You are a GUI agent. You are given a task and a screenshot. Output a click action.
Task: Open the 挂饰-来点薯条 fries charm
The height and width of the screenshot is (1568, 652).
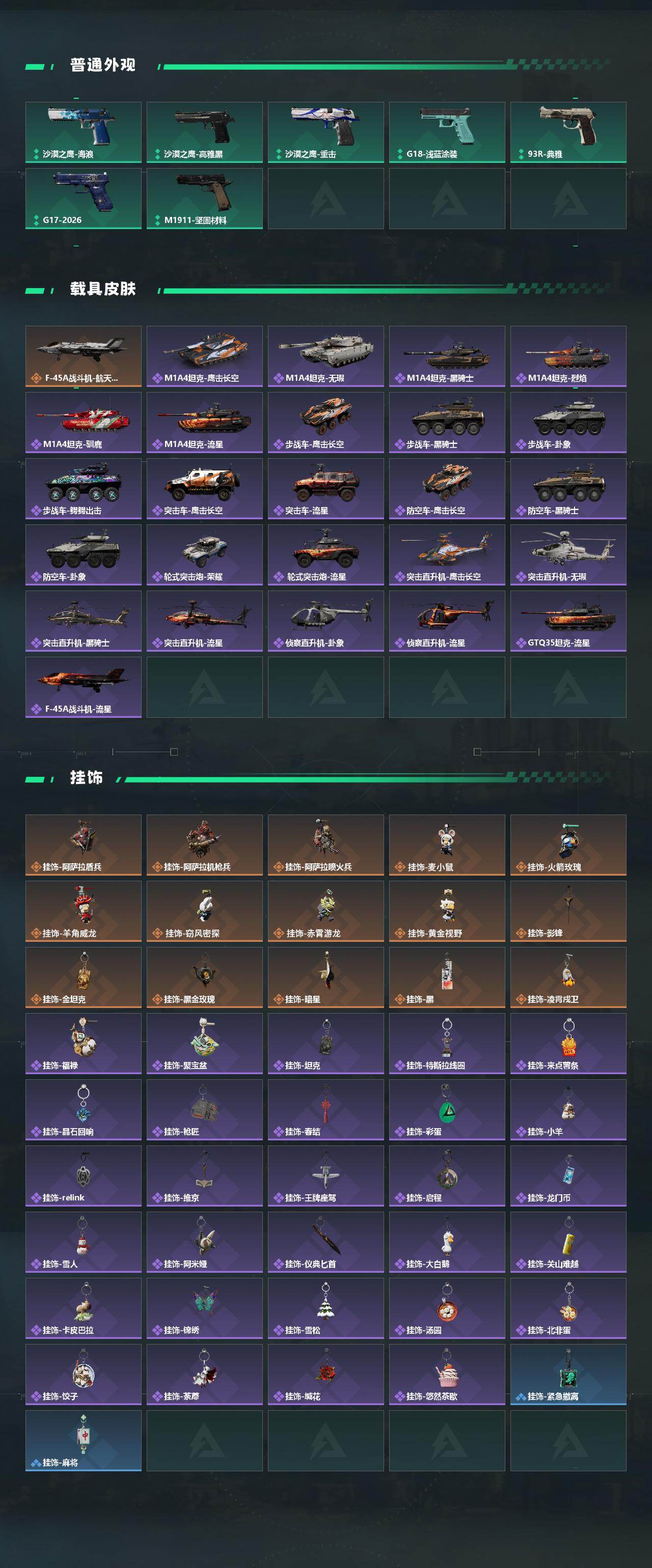568,1043
